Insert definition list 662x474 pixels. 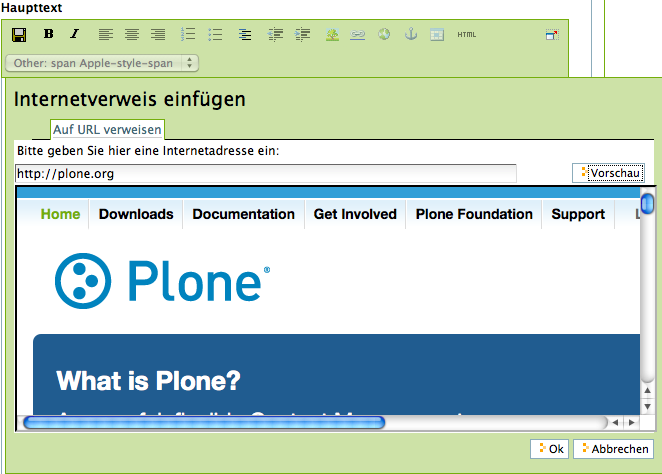tap(245, 34)
